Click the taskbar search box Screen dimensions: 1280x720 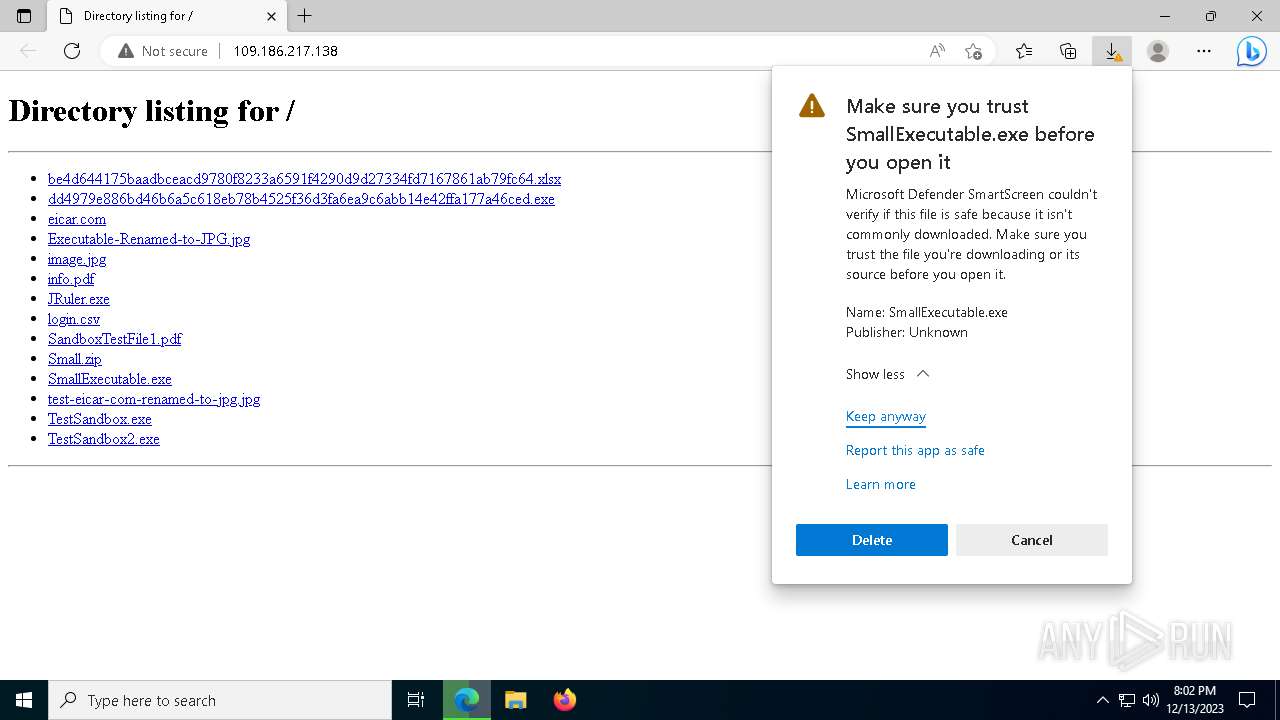[x=220, y=700]
